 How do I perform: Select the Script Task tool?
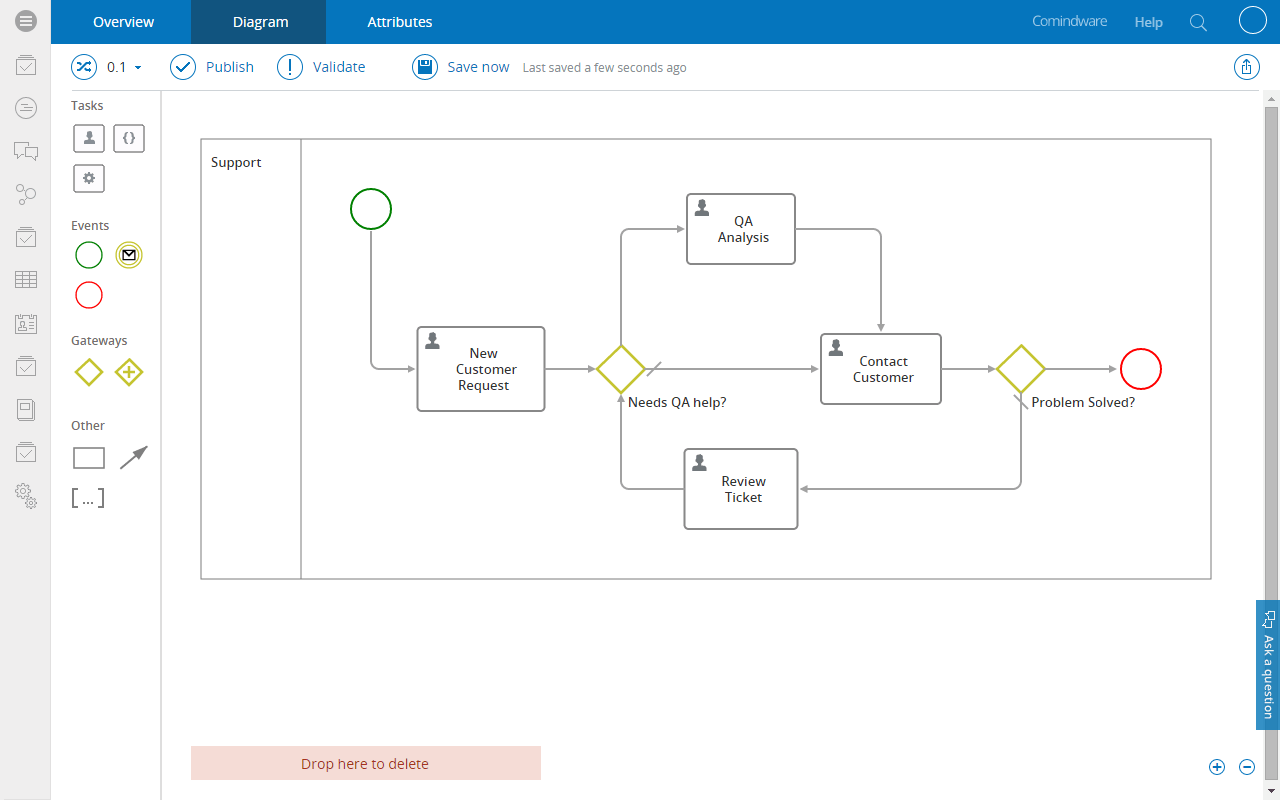(128, 138)
